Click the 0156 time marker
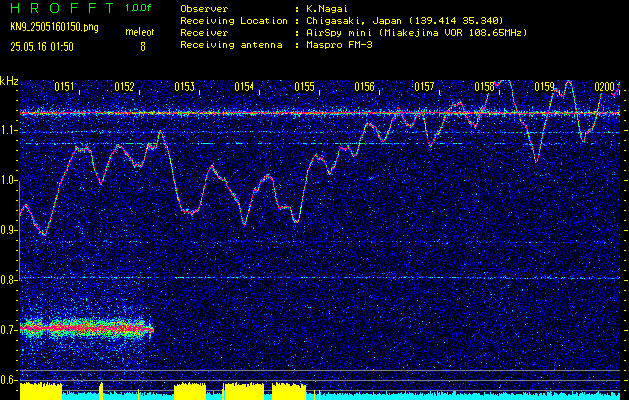629x400 pixels. click(x=364, y=86)
